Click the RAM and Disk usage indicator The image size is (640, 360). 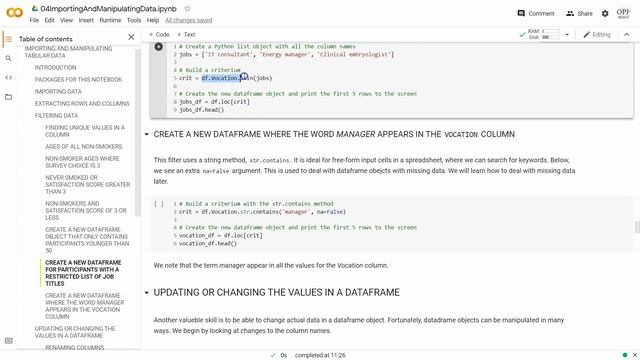[544, 34]
